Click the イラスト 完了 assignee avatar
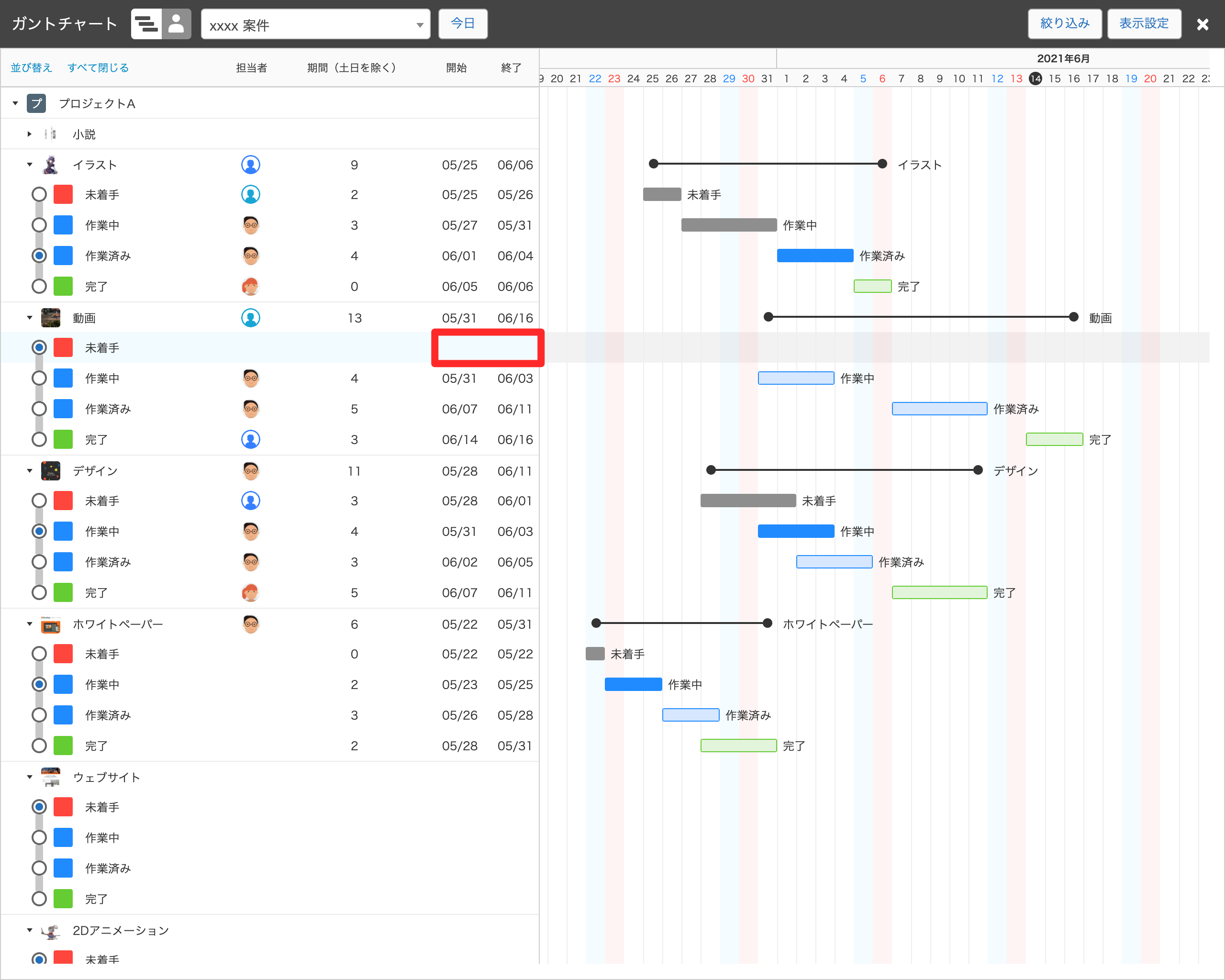The width and height of the screenshot is (1225, 980). click(251, 286)
